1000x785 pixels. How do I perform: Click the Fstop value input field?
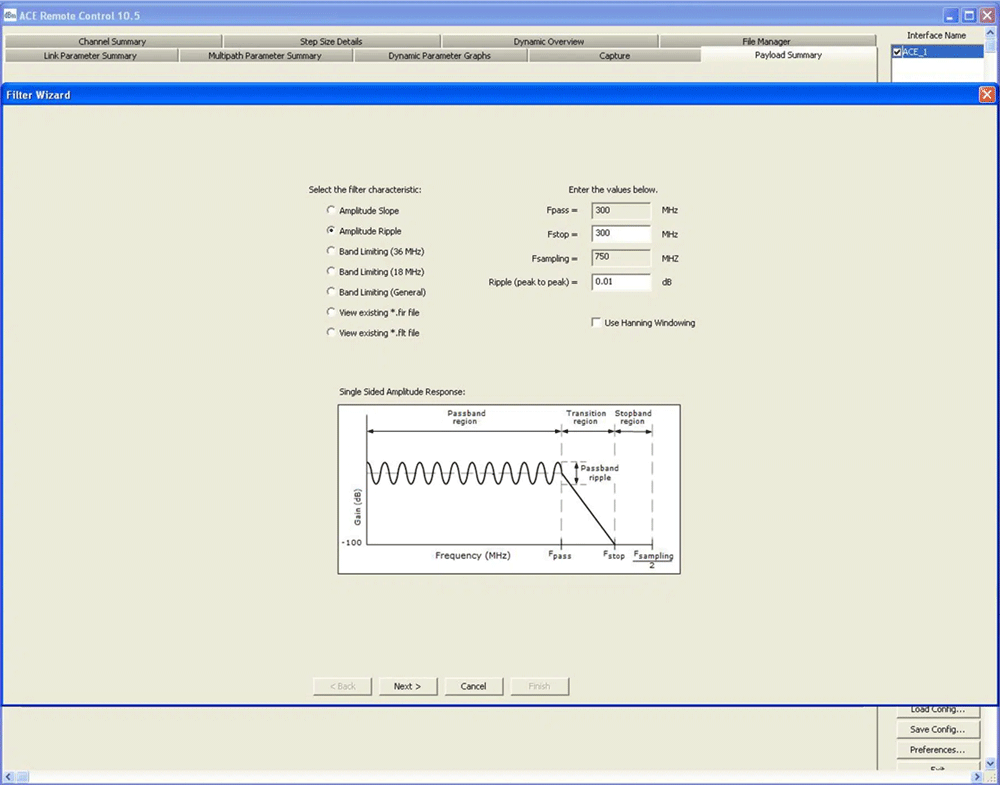tap(620, 234)
